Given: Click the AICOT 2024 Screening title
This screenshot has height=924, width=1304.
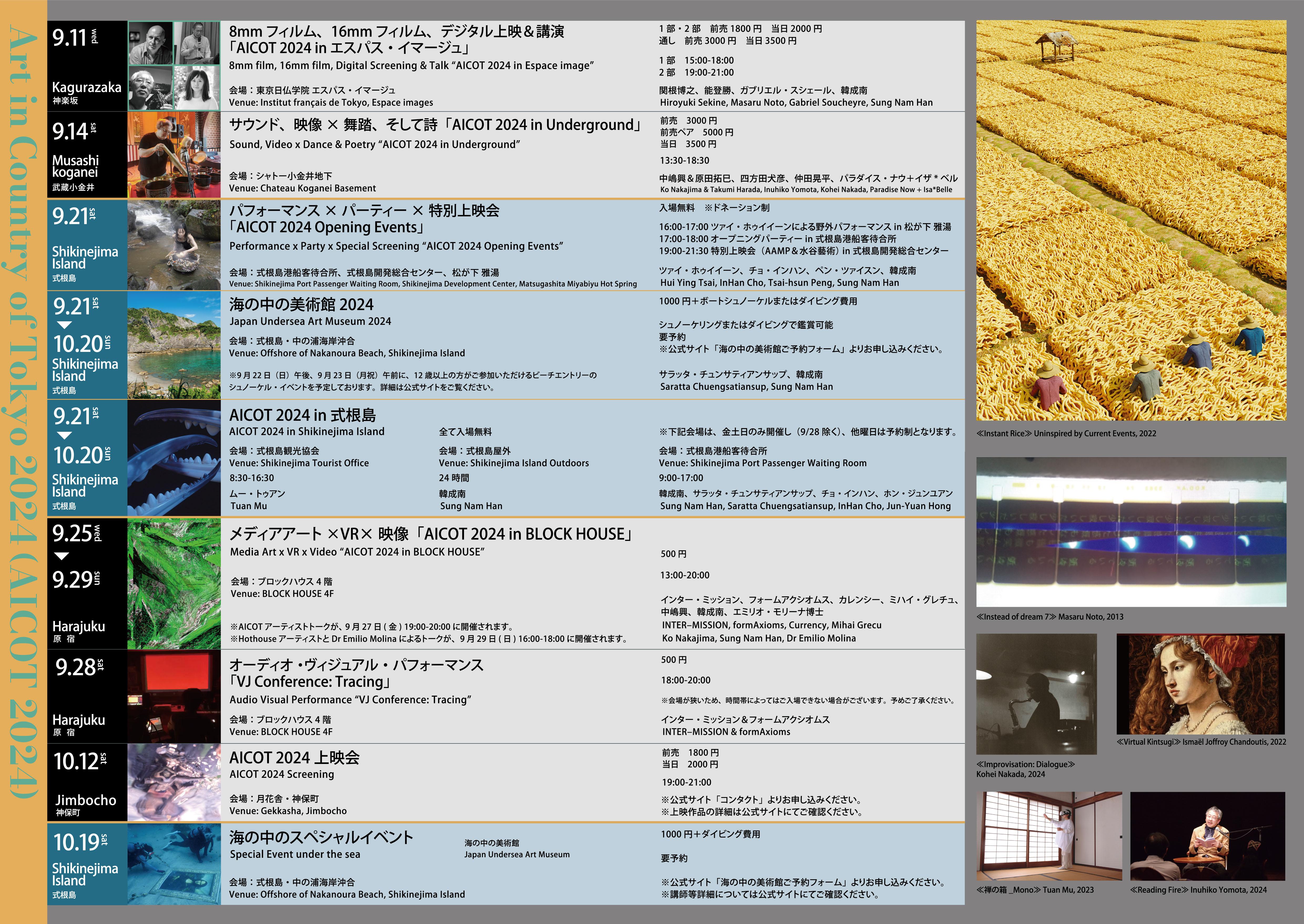Looking at the screenshot, I should pyautogui.click(x=282, y=774).
